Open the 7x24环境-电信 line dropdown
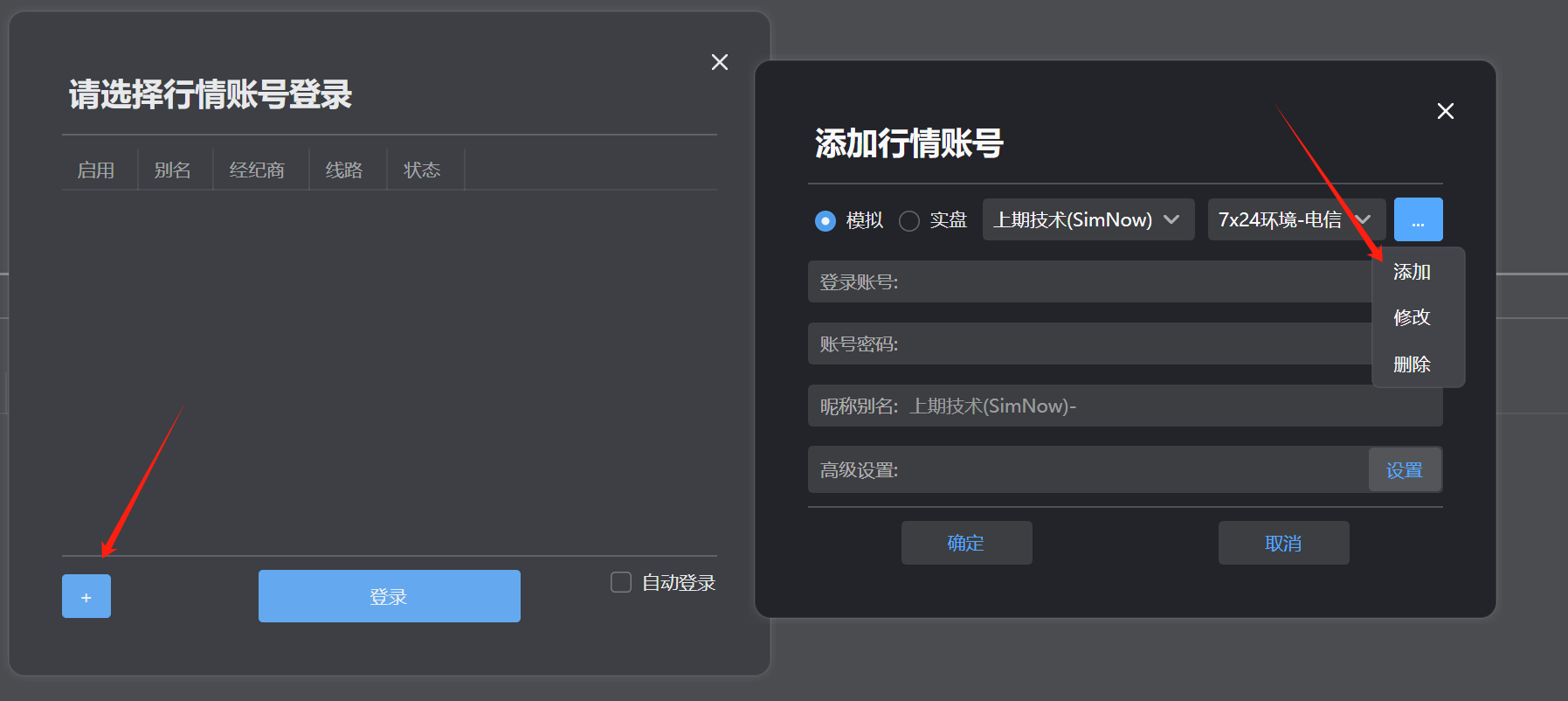This screenshot has height=701, width=1568. (1295, 219)
